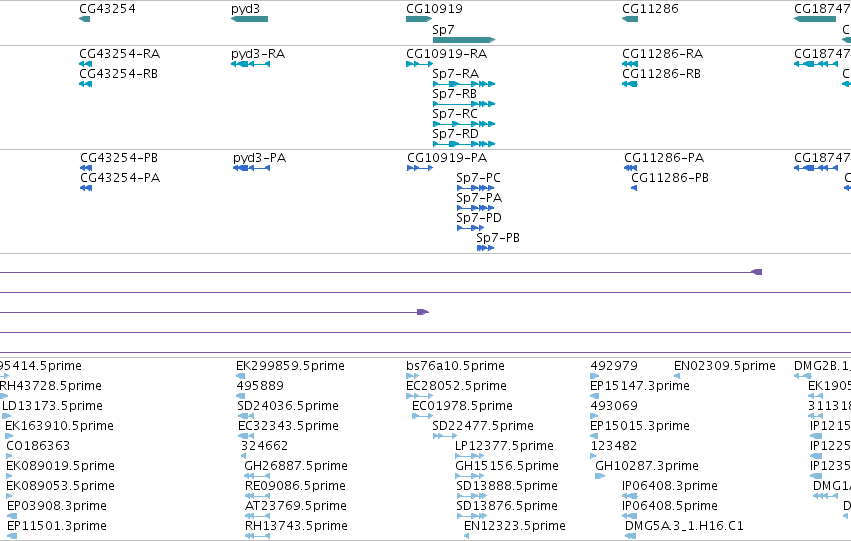Select transcript CG43254-RA

pos(119,54)
